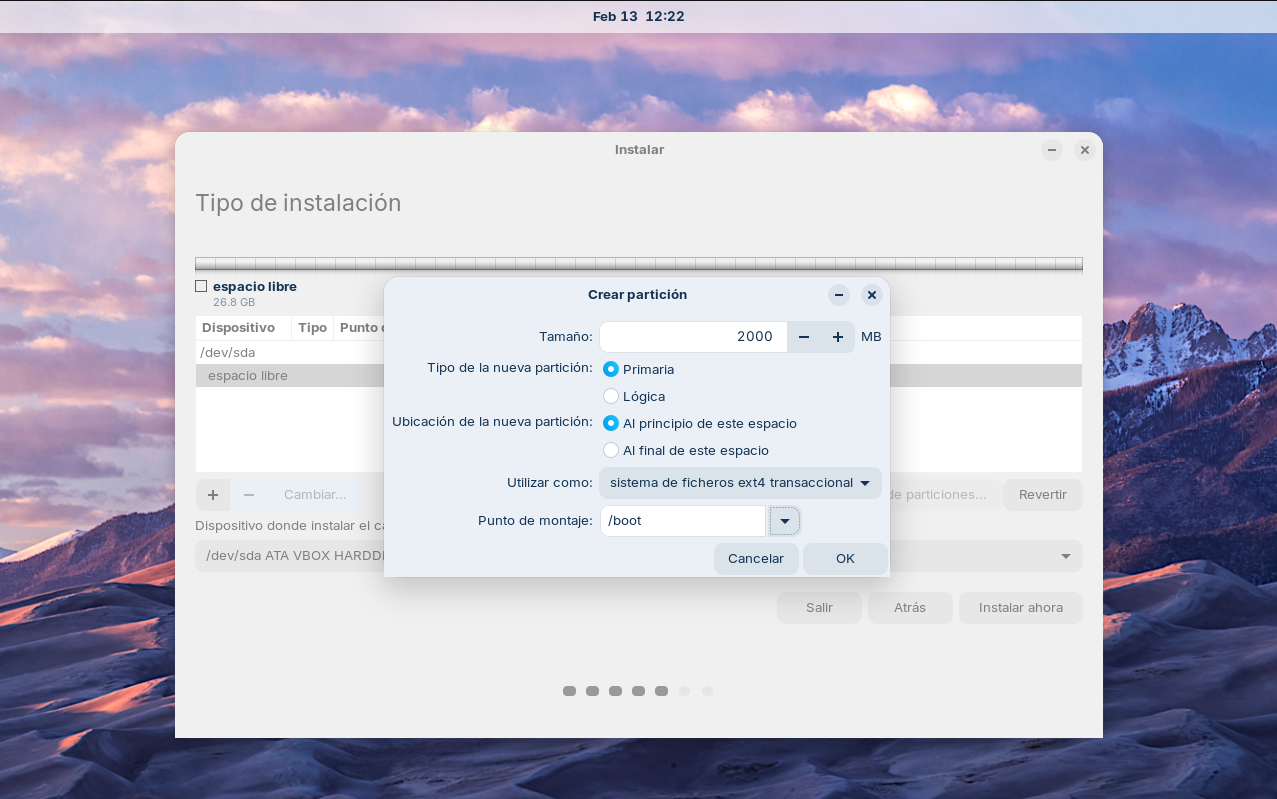Select the espacio libre row
This screenshot has width=1277, height=799.
(248, 376)
